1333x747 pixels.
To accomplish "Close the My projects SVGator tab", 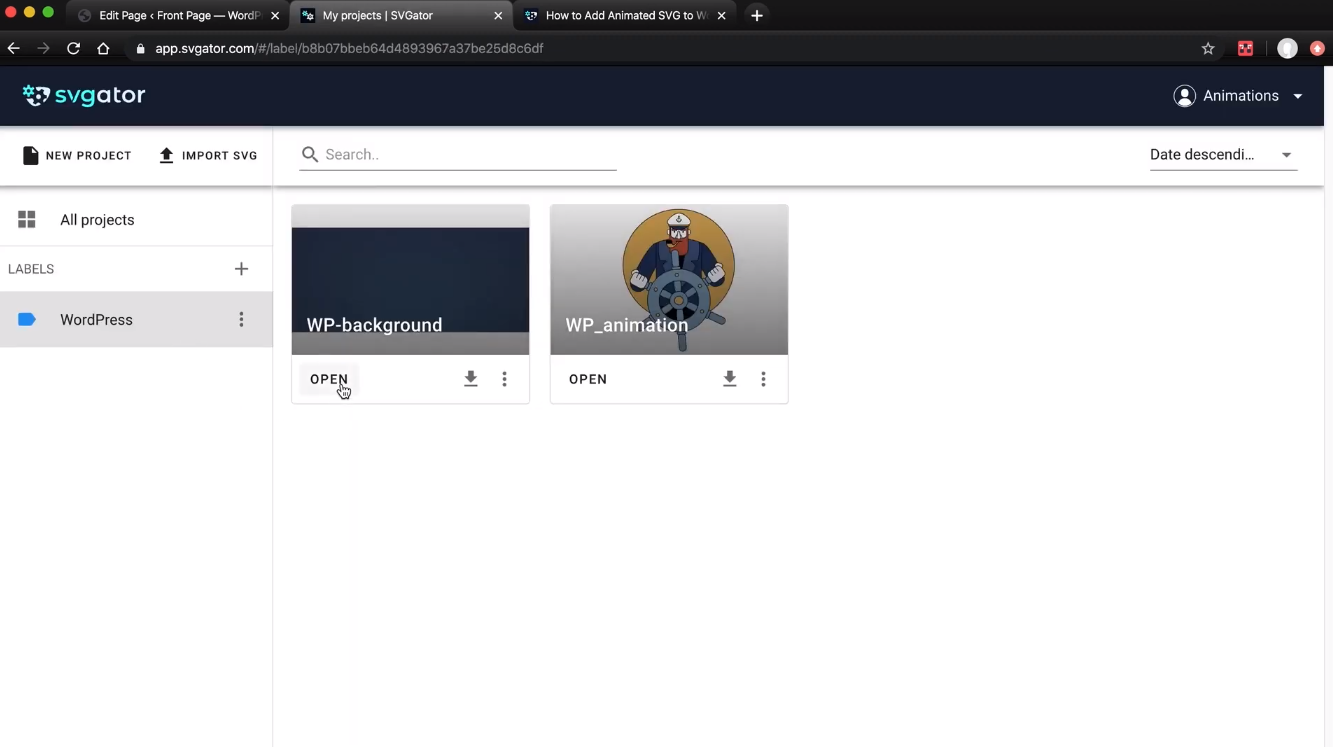I will pyautogui.click(x=498, y=16).
